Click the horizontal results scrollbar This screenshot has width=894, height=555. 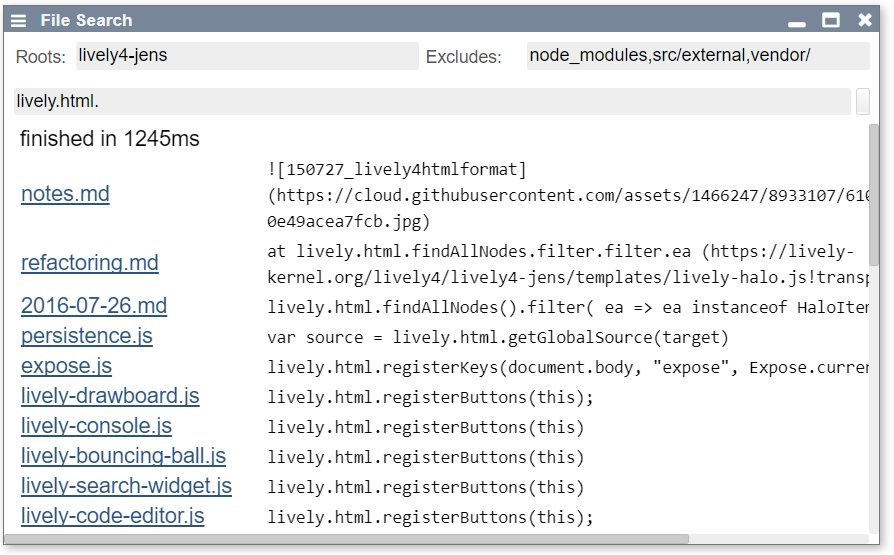[x=350, y=539]
